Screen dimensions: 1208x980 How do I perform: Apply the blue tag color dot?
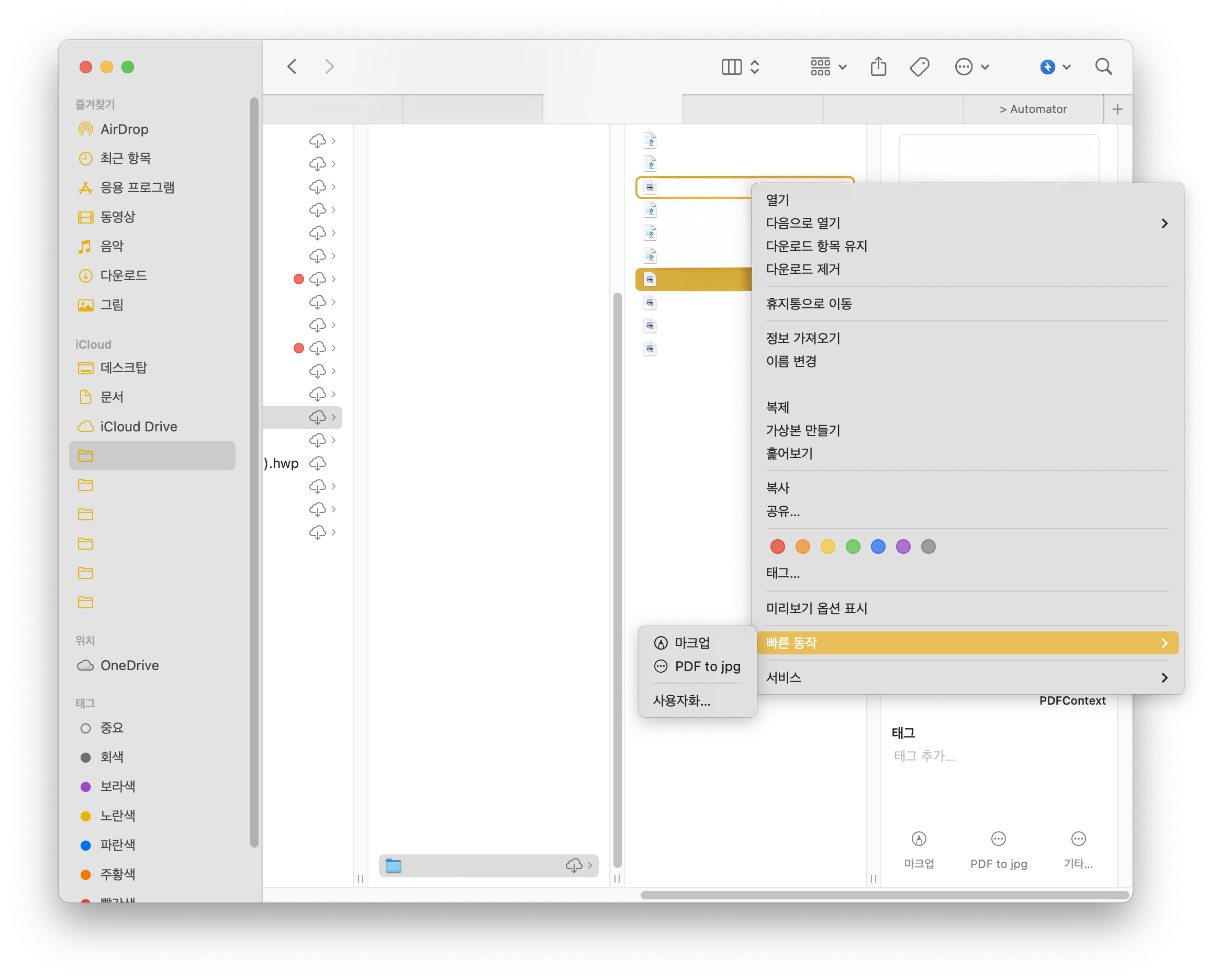coord(878,547)
